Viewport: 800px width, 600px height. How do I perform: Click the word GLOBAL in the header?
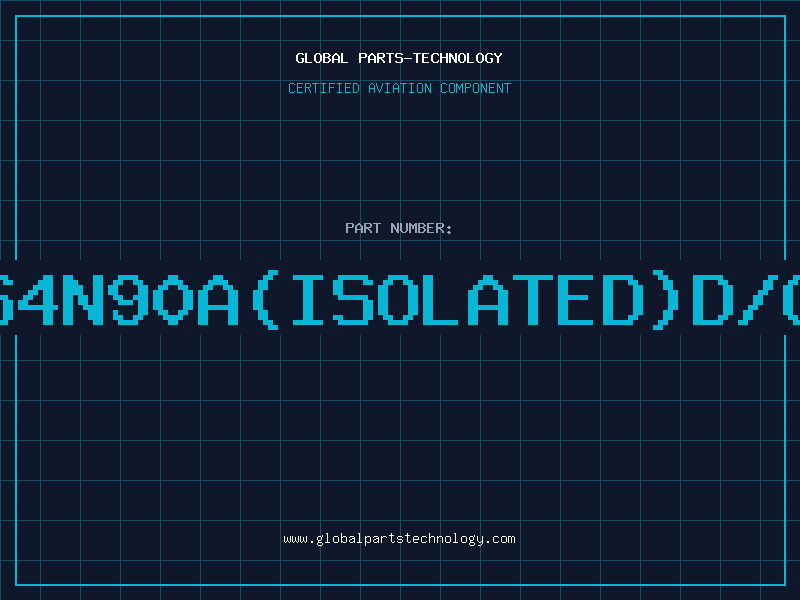point(321,58)
